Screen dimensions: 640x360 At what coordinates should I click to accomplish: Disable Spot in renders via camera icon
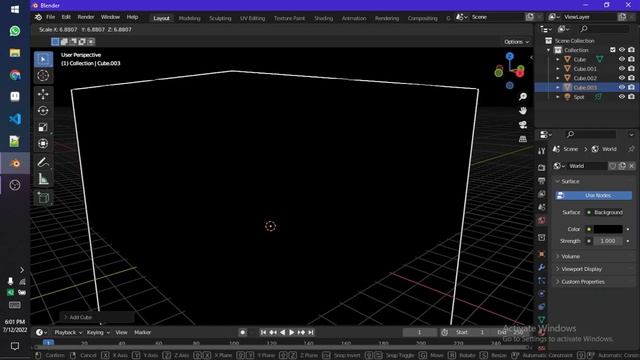[631, 97]
